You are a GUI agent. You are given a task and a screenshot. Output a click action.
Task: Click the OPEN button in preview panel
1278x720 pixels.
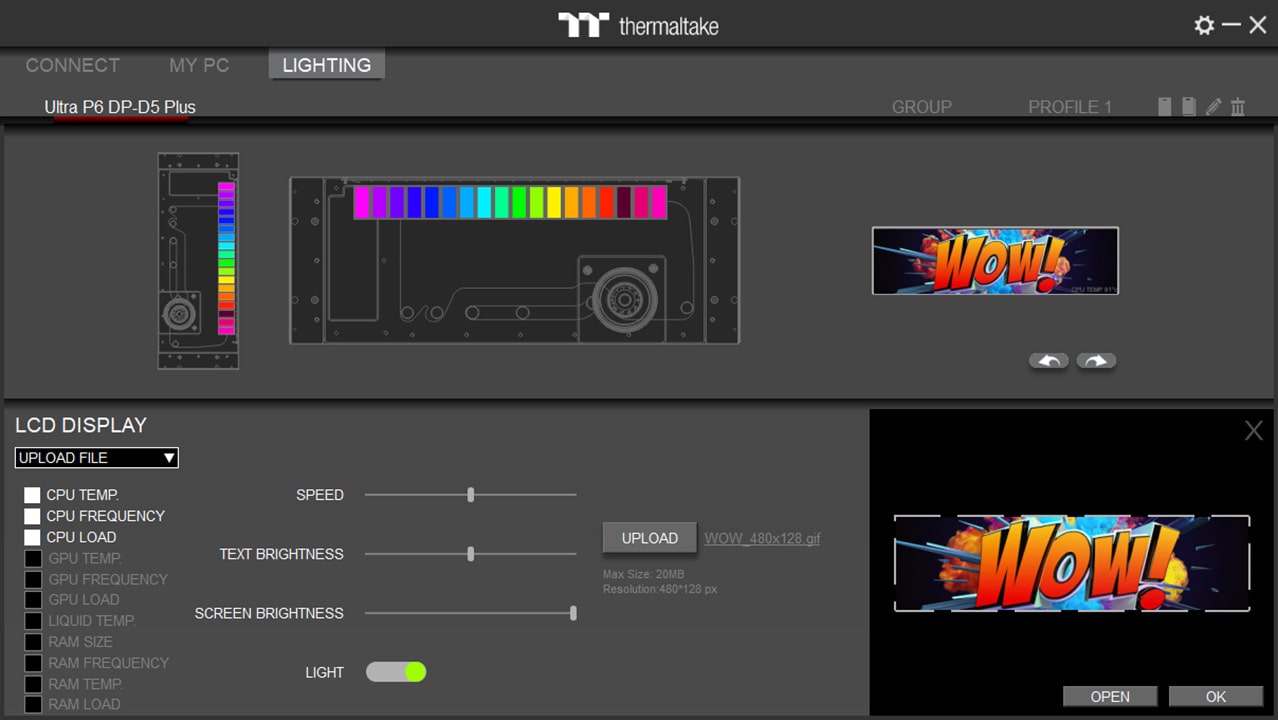coord(1110,697)
